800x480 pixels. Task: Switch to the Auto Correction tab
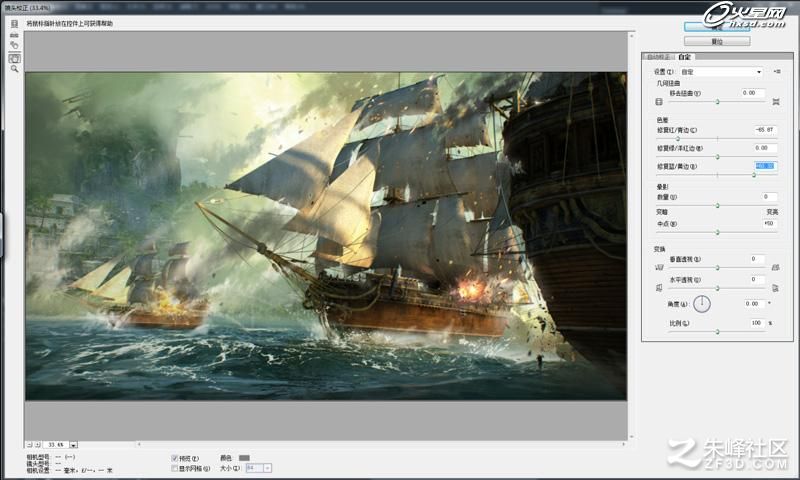pyautogui.click(x=658, y=57)
